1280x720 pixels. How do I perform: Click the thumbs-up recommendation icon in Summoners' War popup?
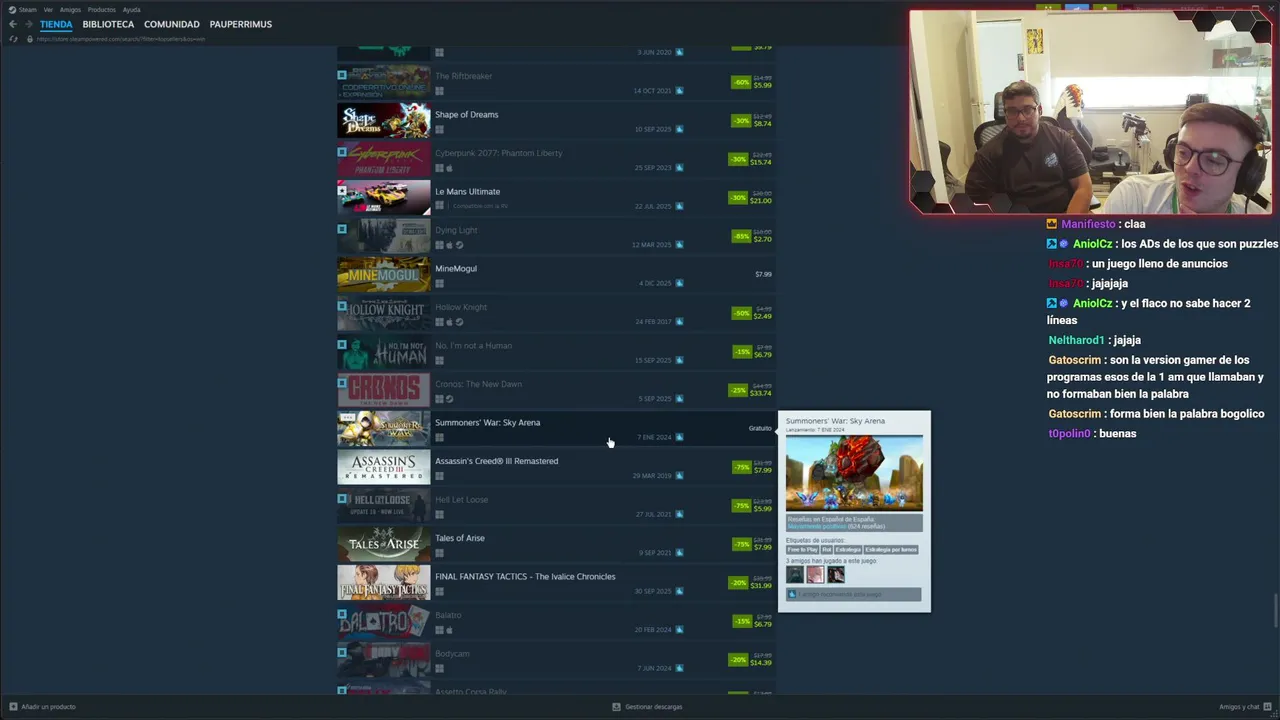792,594
